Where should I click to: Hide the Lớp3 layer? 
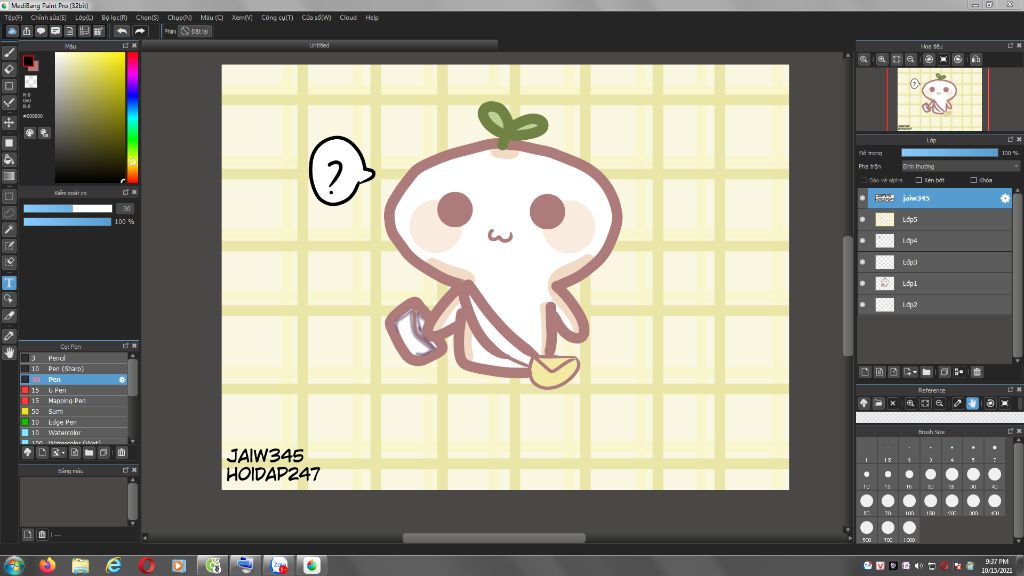863,262
